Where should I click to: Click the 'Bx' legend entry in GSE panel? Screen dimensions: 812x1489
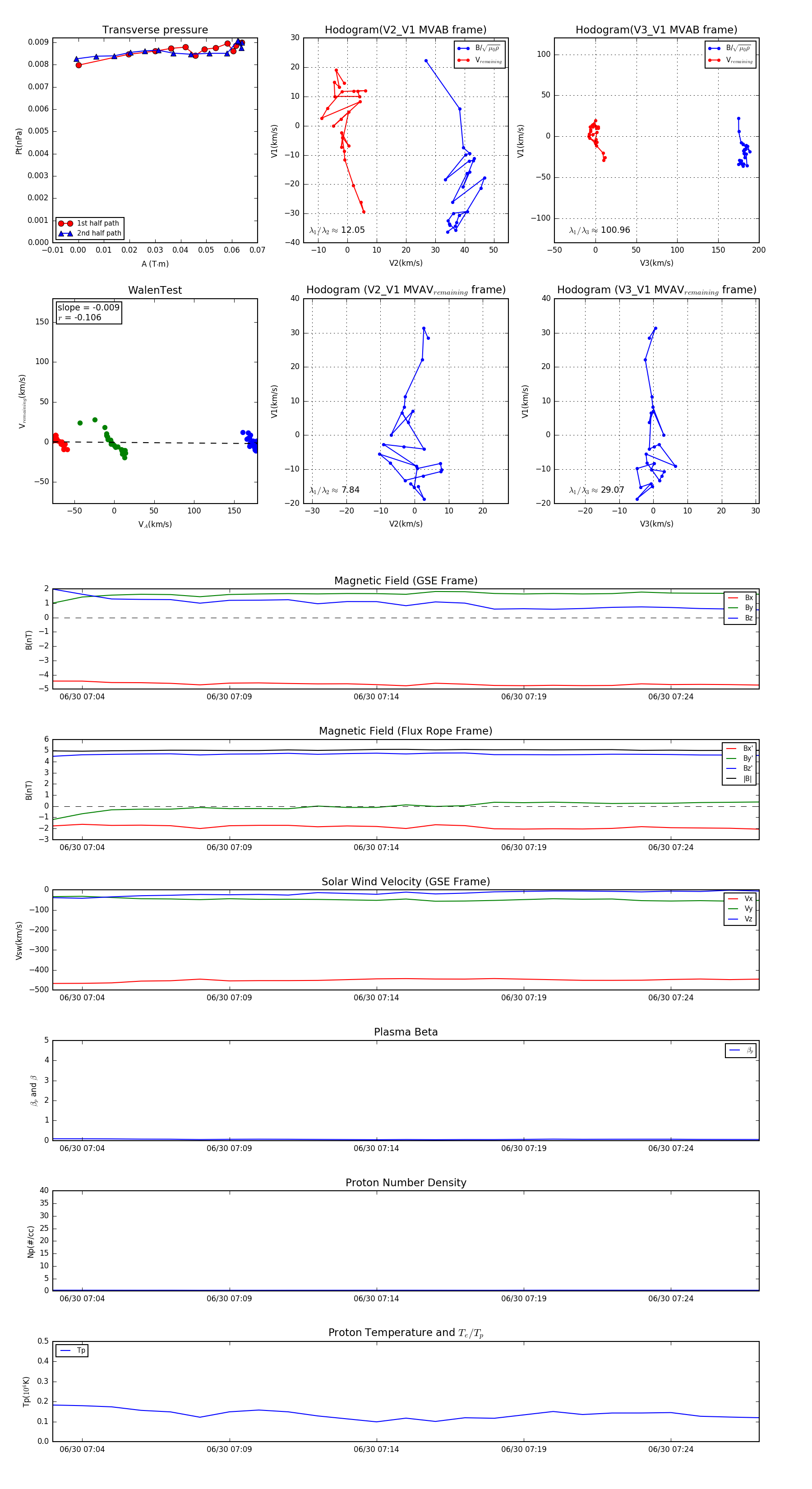(748, 598)
